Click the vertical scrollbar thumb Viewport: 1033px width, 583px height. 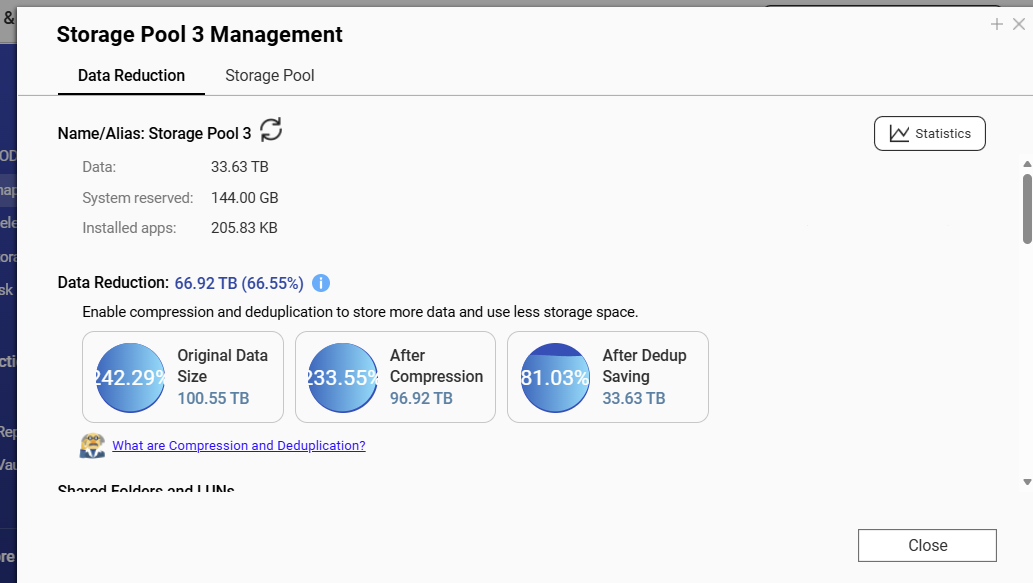coord(1027,208)
